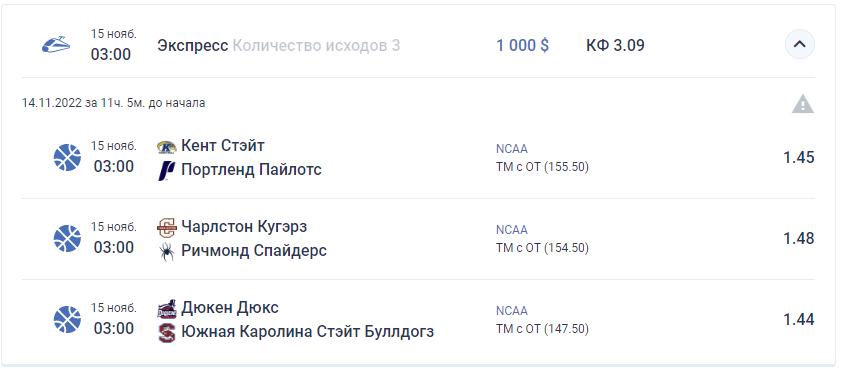Click basketball icon for Kent State match
This screenshot has height=369, width=841.
click(68, 158)
